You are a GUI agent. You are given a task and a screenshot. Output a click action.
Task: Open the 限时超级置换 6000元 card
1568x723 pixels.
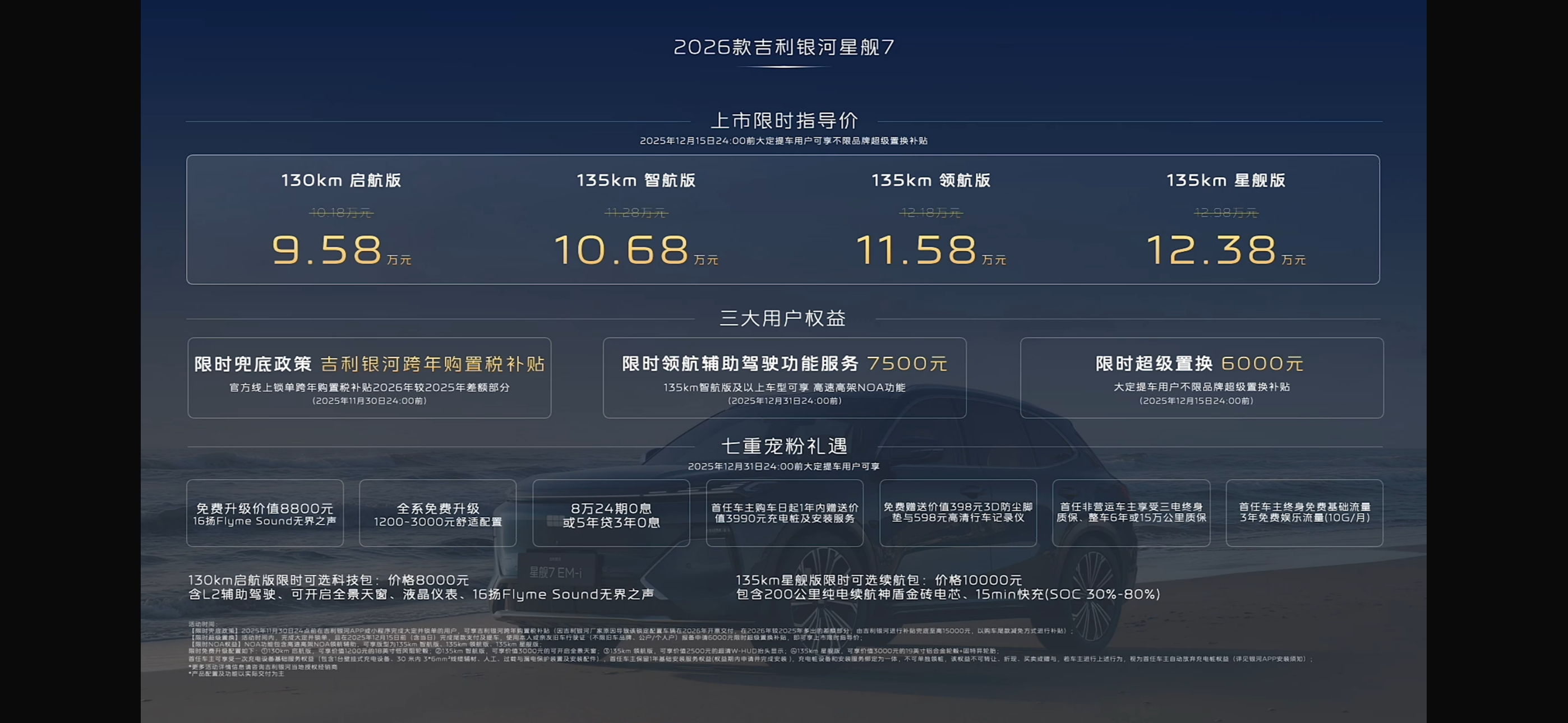(1201, 377)
